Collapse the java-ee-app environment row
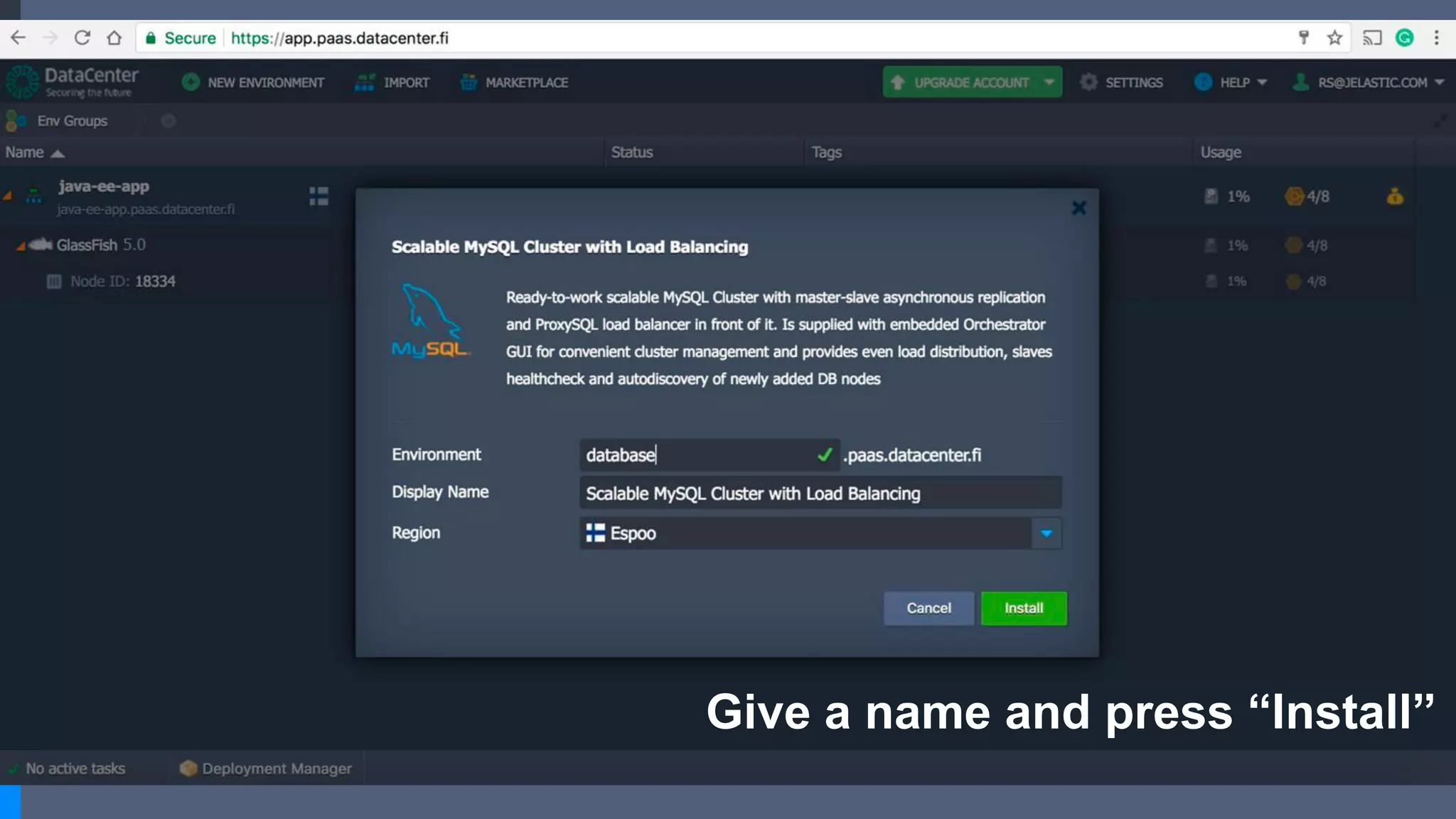1456x819 pixels. [x=8, y=196]
